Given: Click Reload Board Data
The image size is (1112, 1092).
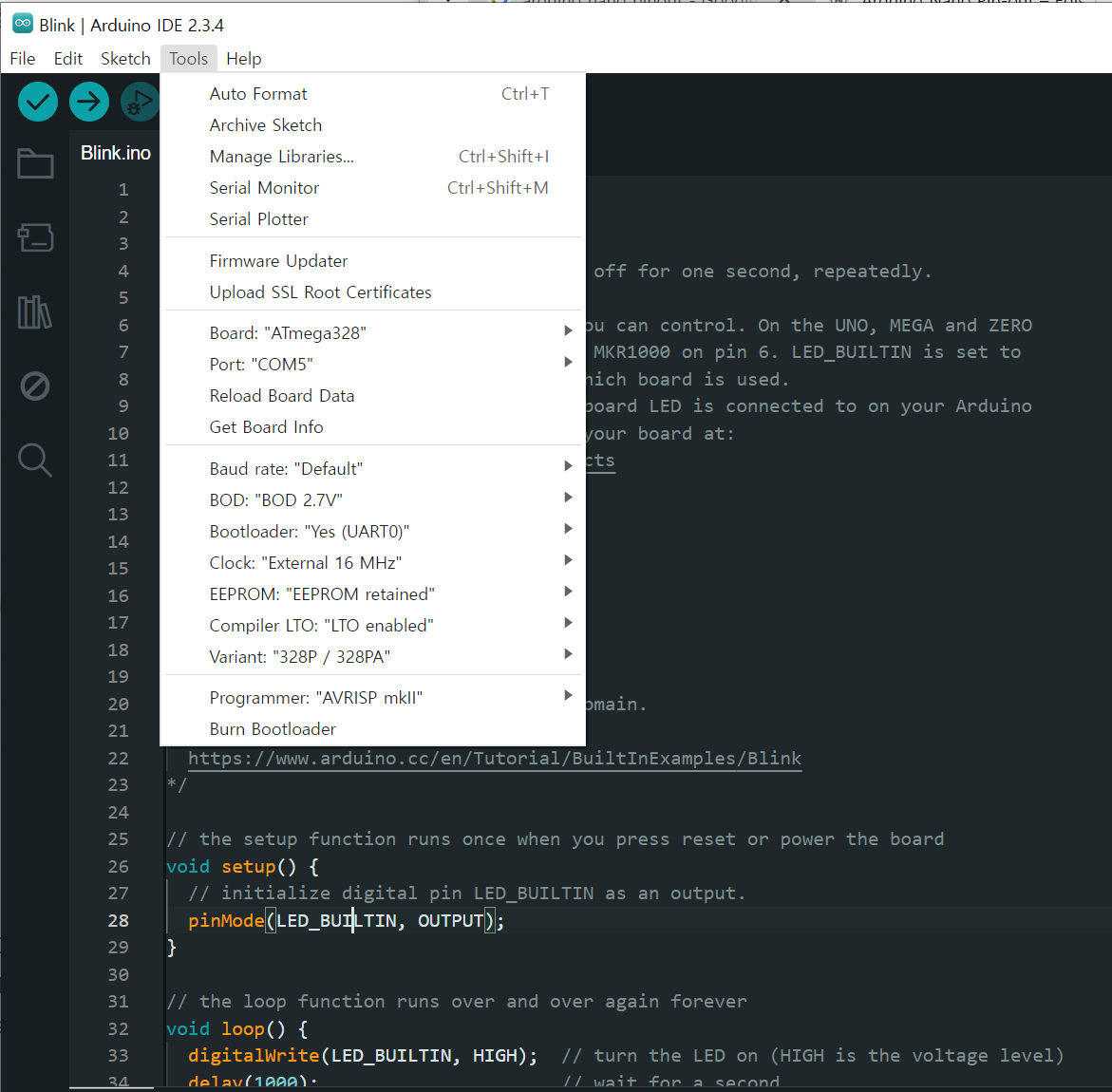Looking at the screenshot, I should tap(373, 395).
